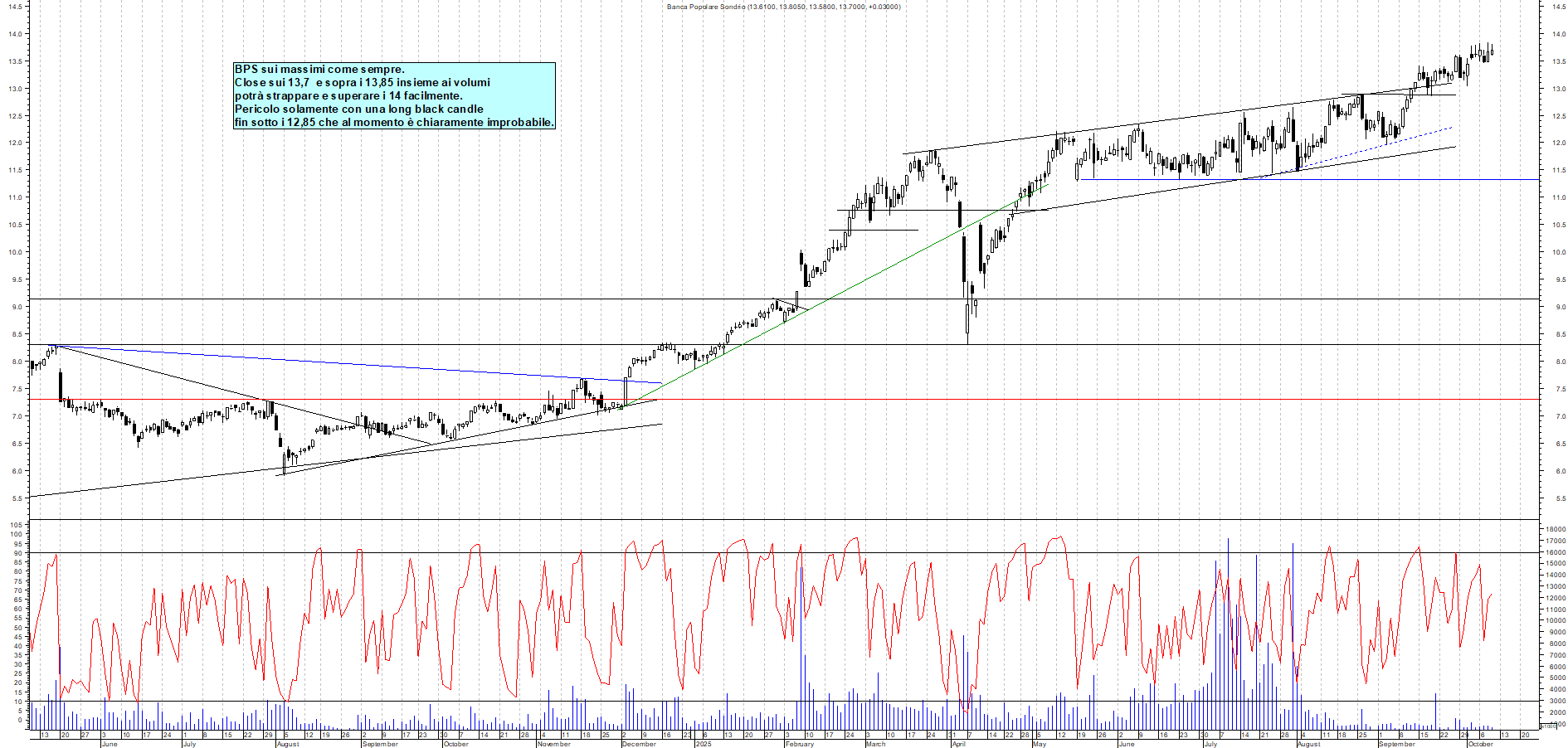Click the 14.0 price label on right axis
The height and width of the screenshot is (748, 1568).
coord(1558,34)
